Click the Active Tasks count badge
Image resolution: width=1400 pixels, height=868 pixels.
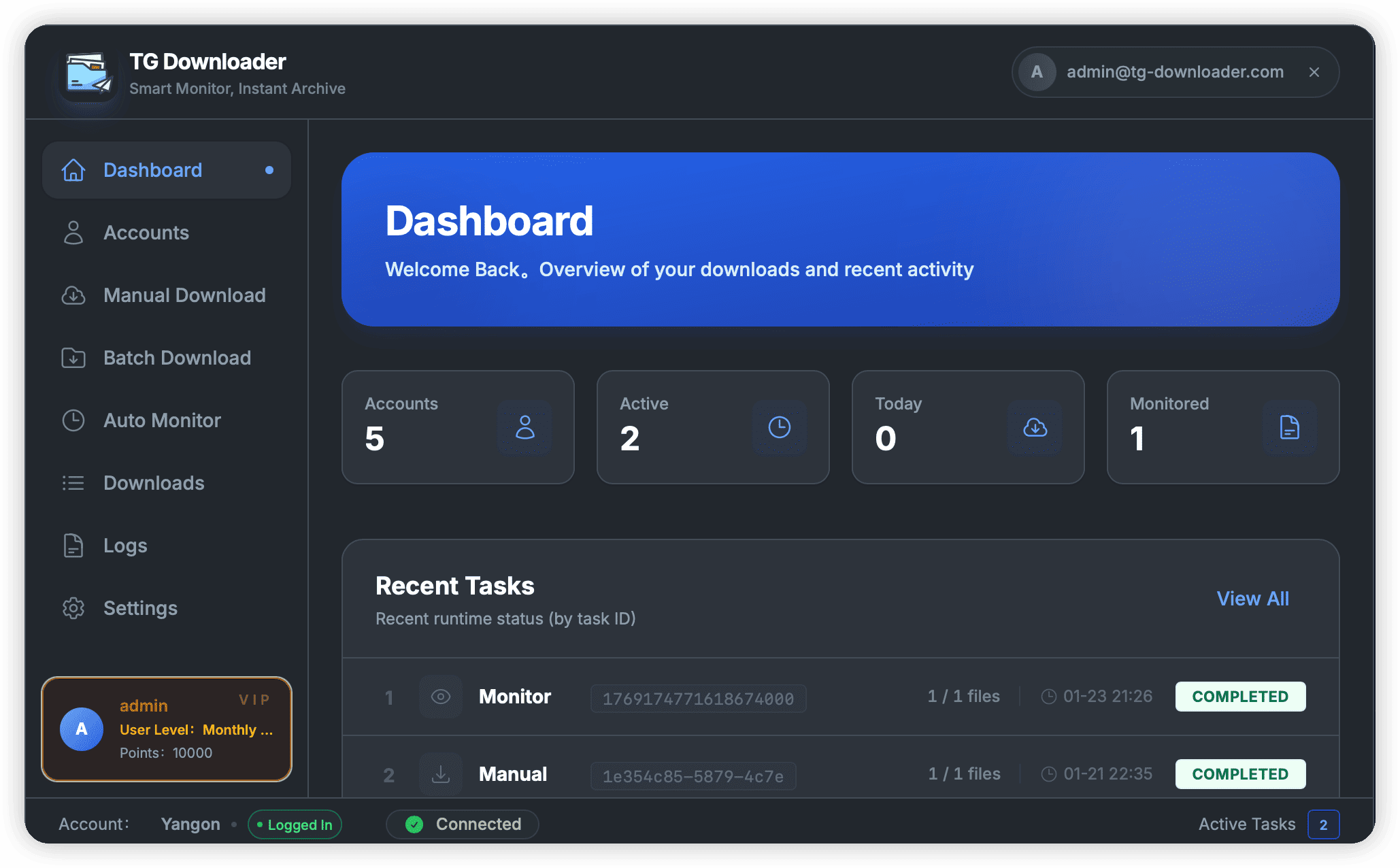point(1323,824)
